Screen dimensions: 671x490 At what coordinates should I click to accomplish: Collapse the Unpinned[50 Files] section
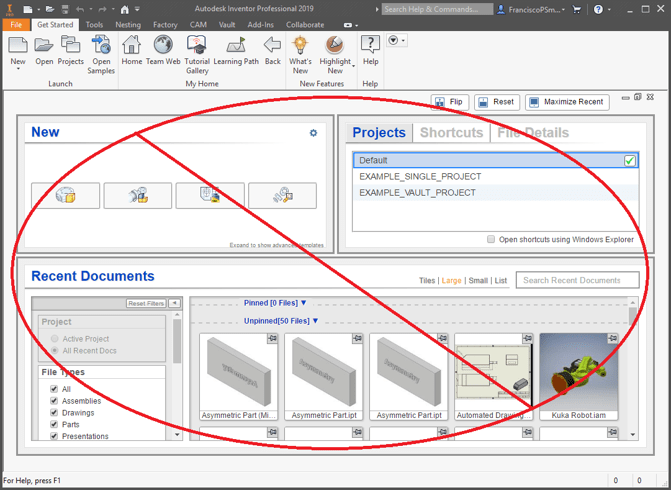[x=315, y=321]
